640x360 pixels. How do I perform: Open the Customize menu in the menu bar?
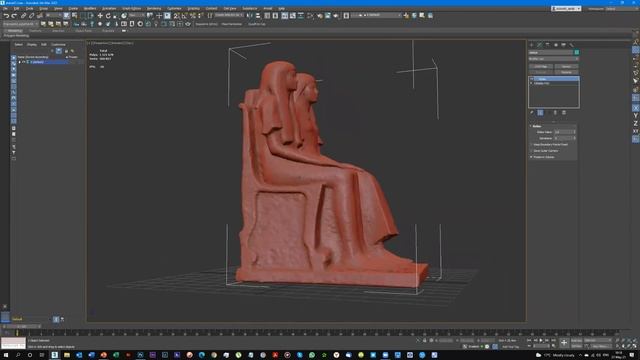(x=174, y=9)
